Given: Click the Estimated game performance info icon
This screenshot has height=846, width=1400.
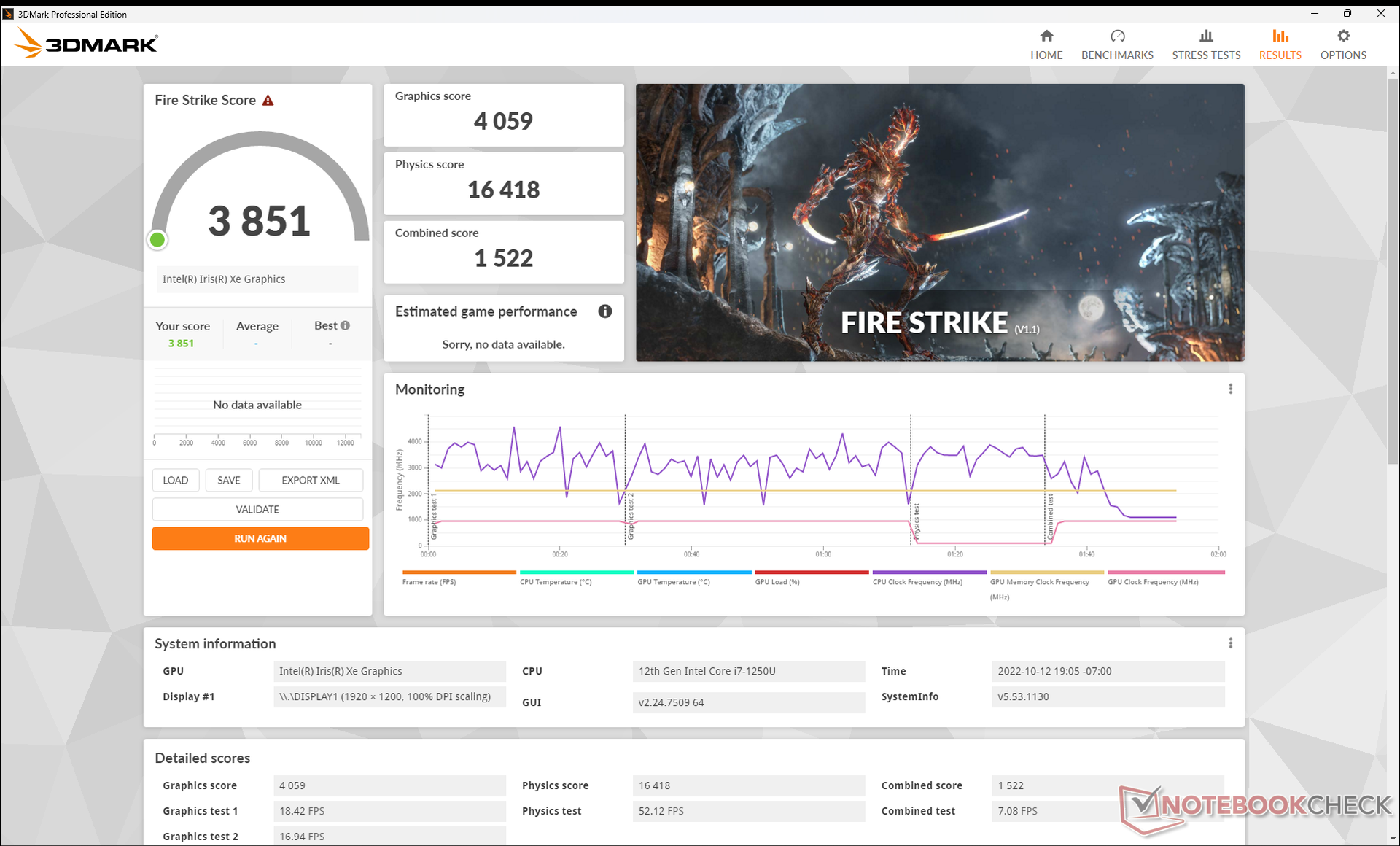Looking at the screenshot, I should (604, 311).
